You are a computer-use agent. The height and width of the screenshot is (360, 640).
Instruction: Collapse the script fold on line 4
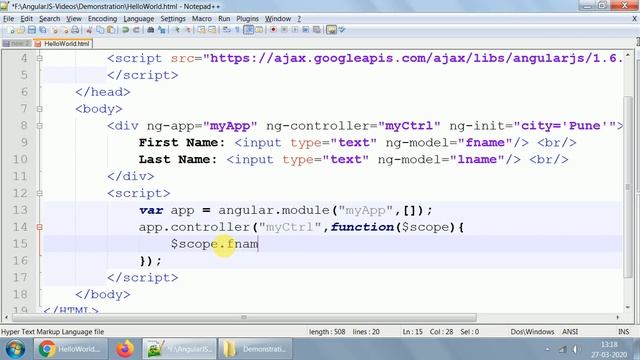click(x=40, y=58)
